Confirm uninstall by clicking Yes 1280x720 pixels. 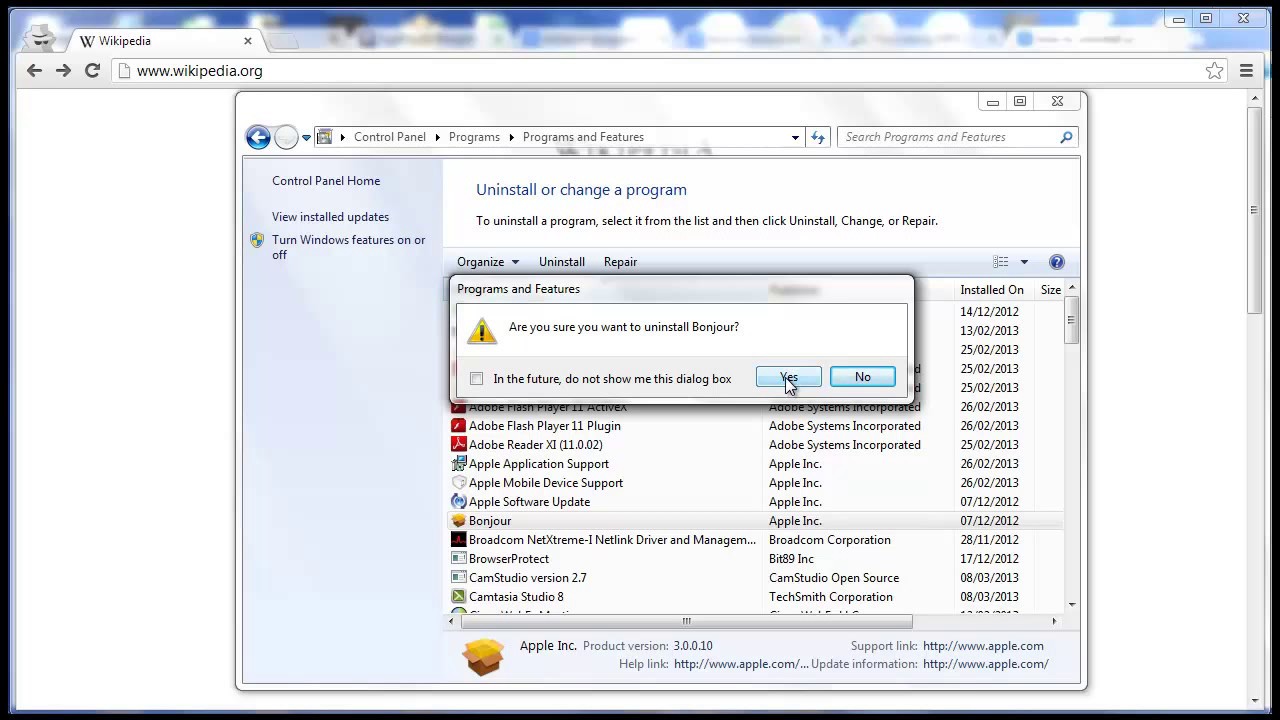pyautogui.click(x=789, y=377)
